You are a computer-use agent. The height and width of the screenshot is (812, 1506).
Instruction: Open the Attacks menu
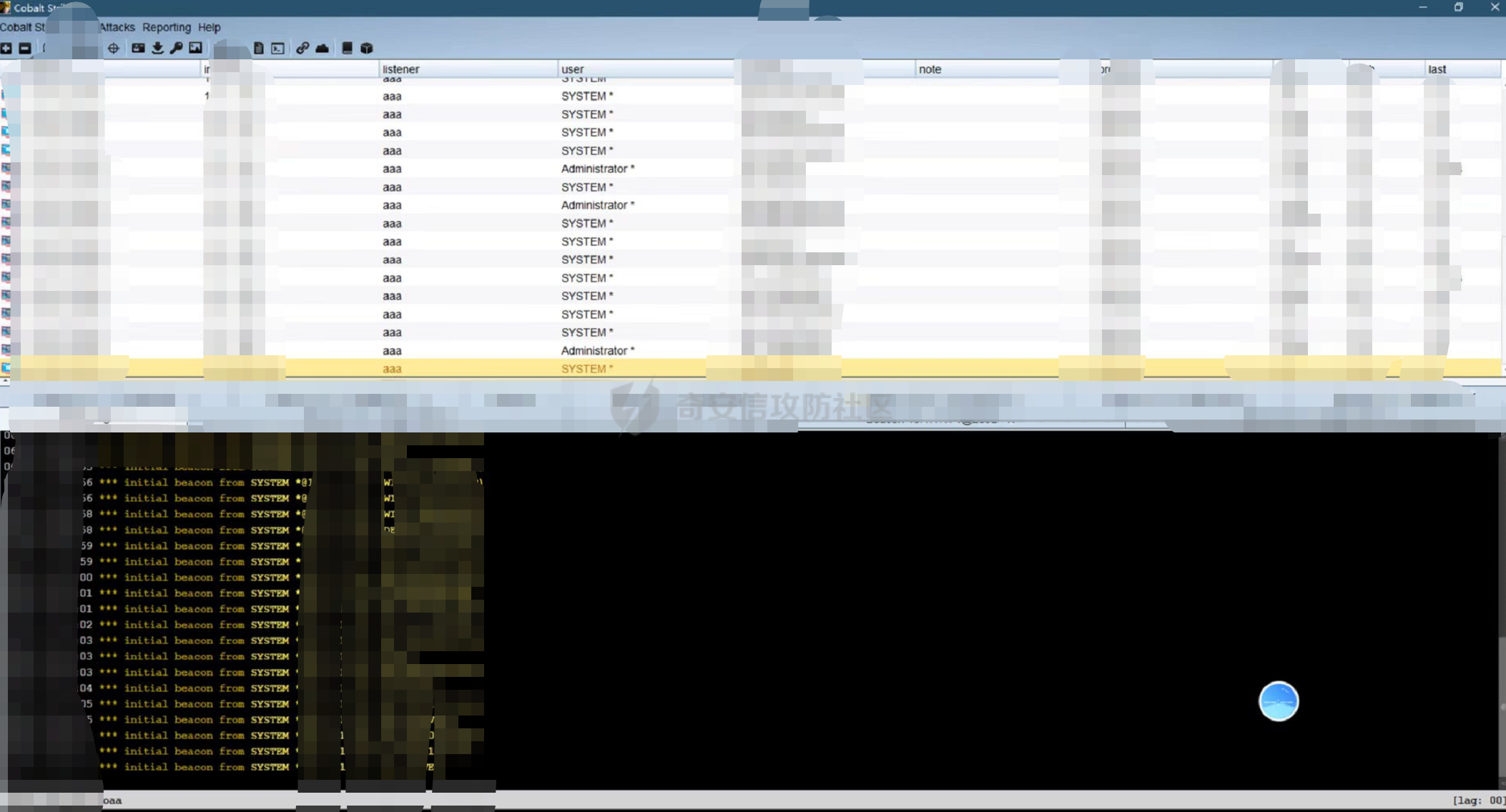point(117,27)
